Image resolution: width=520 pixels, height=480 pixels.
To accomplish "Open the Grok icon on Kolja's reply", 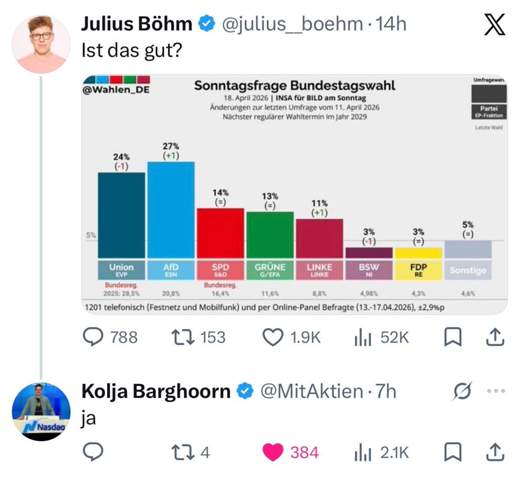I will pyautogui.click(x=463, y=391).
